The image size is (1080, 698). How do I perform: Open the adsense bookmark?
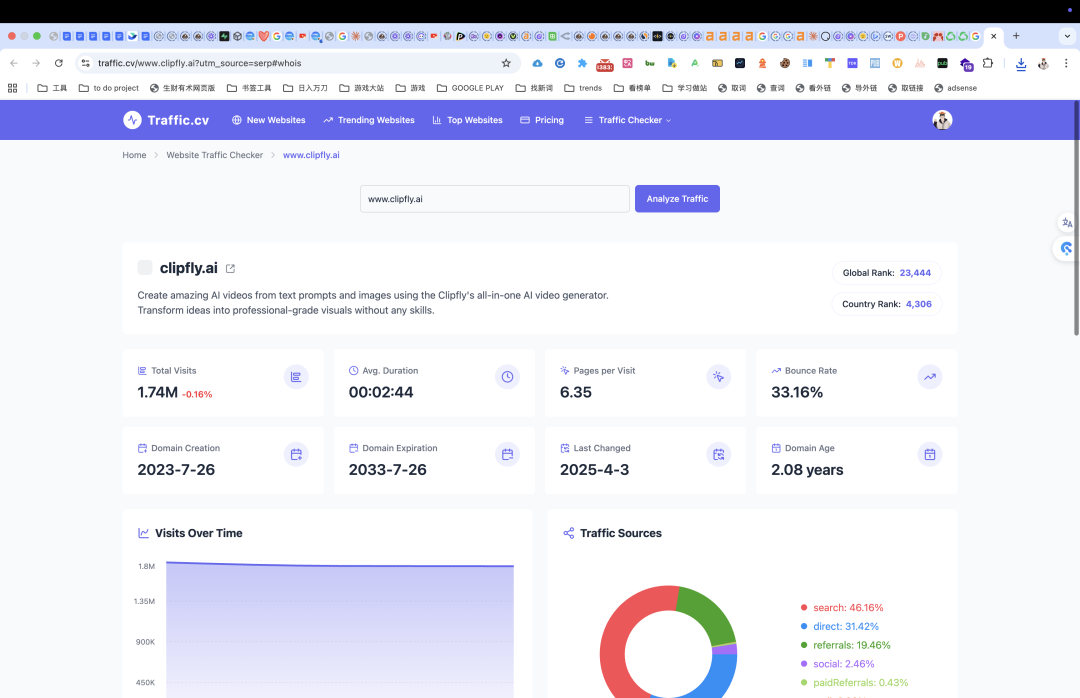pos(955,88)
